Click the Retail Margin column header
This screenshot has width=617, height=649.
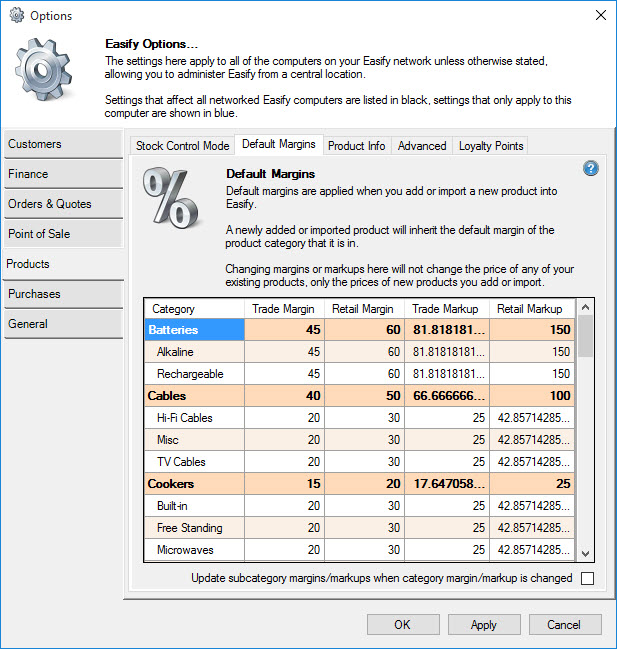364,309
